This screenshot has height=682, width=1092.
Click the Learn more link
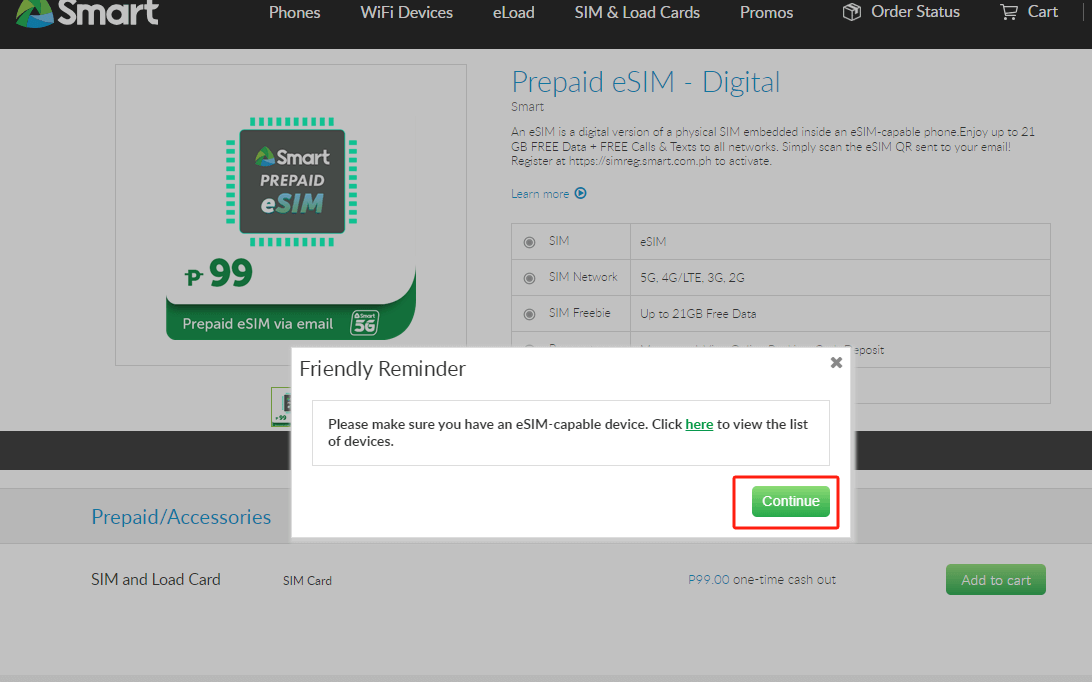(540, 194)
